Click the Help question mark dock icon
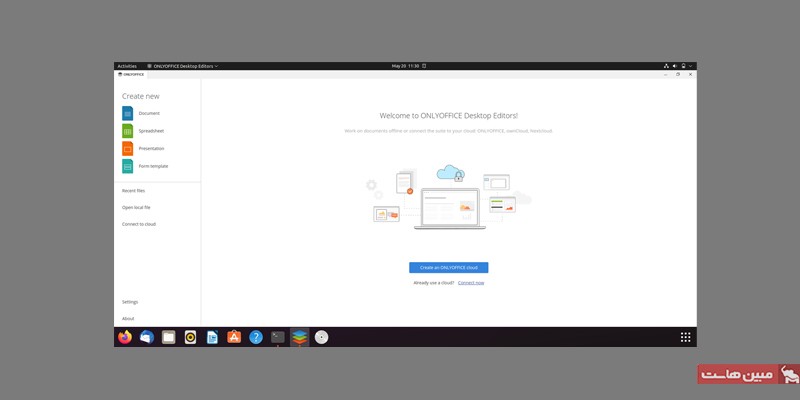This screenshot has width=800, height=400. coord(256,337)
